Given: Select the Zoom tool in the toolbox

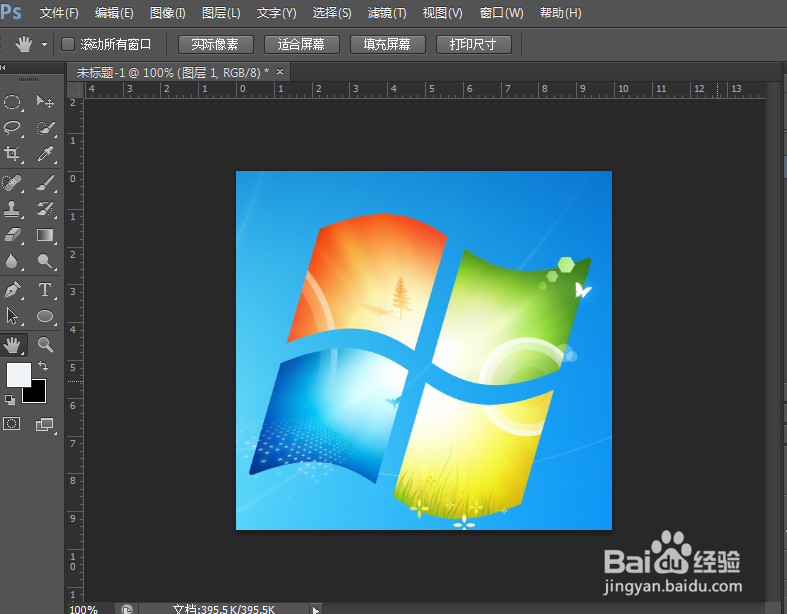Looking at the screenshot, I should point(45,345).
